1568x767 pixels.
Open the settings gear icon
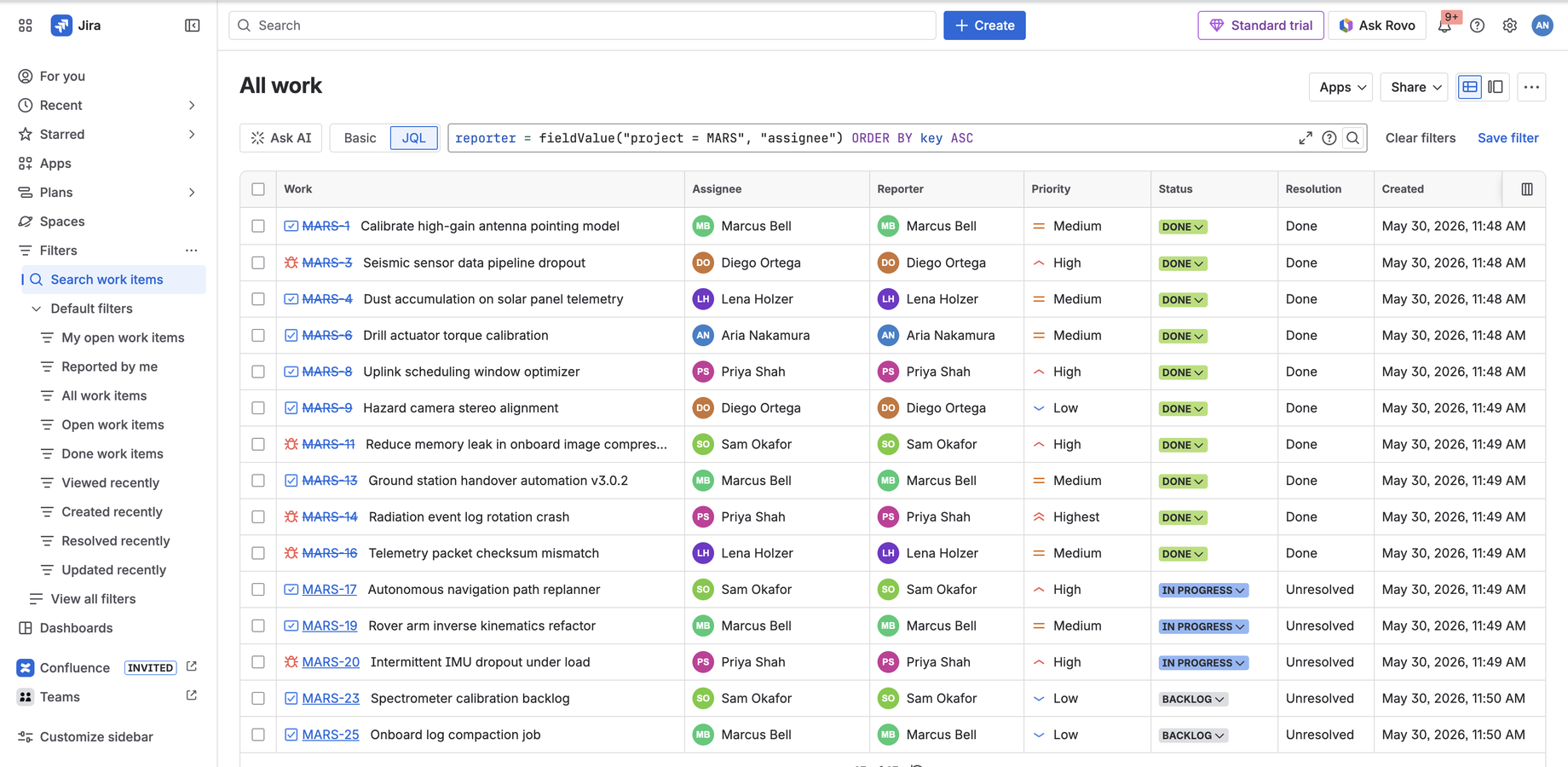(1510, 26)
